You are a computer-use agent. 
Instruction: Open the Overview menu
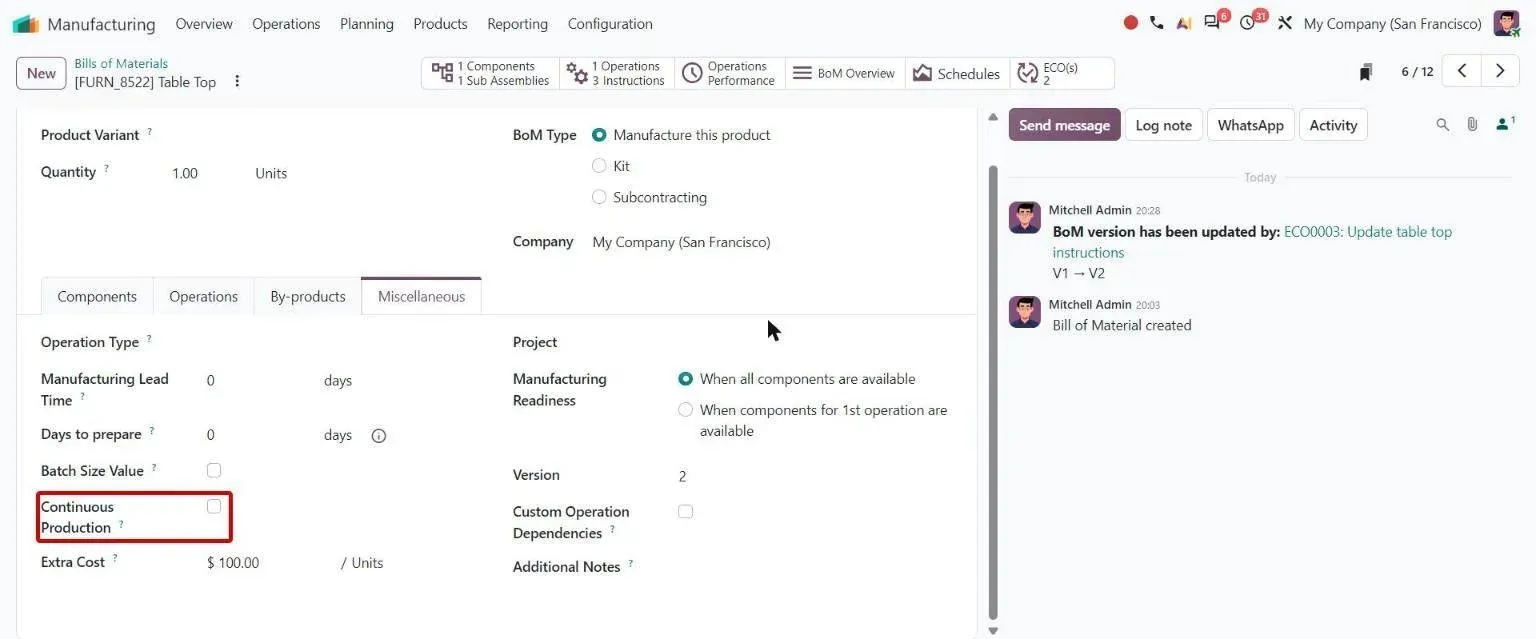coord(204,24)
